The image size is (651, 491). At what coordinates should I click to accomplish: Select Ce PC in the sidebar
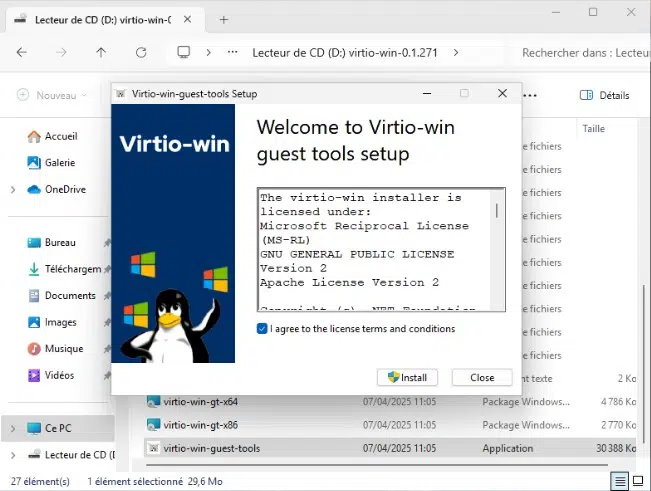click(58, 428)
